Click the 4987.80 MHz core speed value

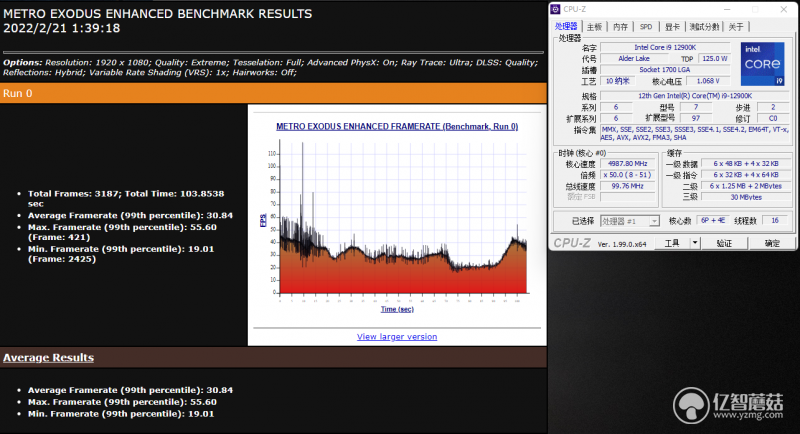click(x=628, y=164)
